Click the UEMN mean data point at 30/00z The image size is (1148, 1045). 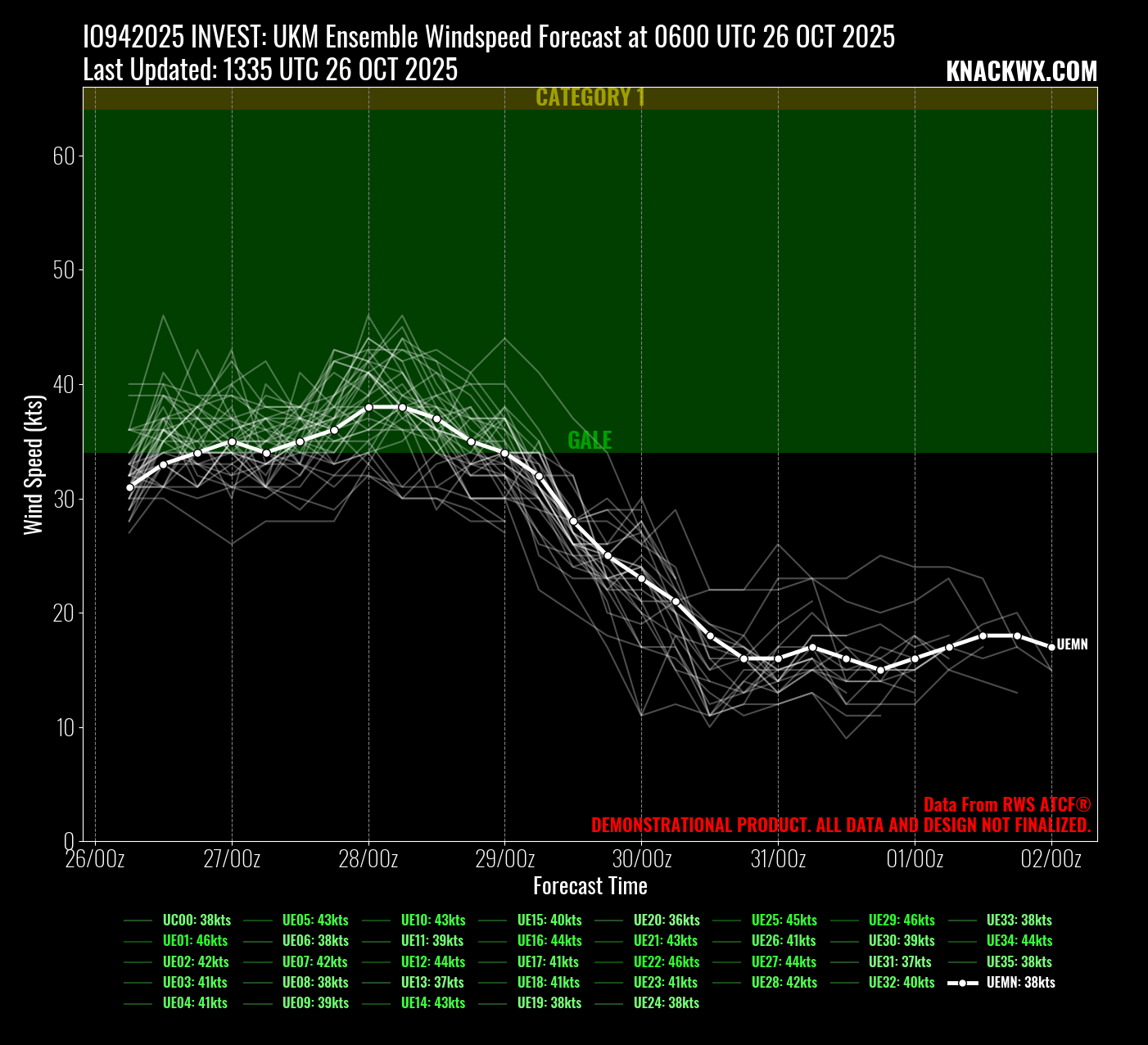click(x=641, y=578)
